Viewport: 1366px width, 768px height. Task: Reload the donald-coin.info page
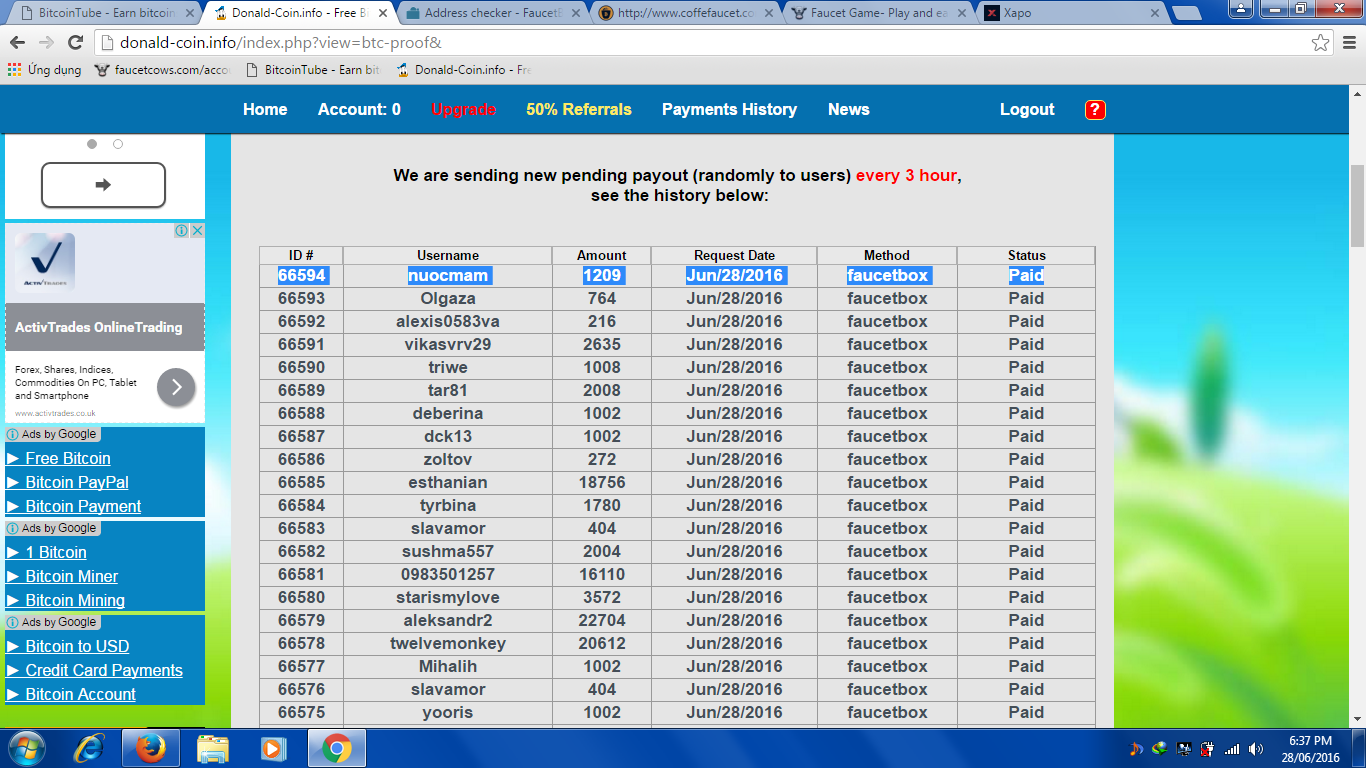[75, 43]
